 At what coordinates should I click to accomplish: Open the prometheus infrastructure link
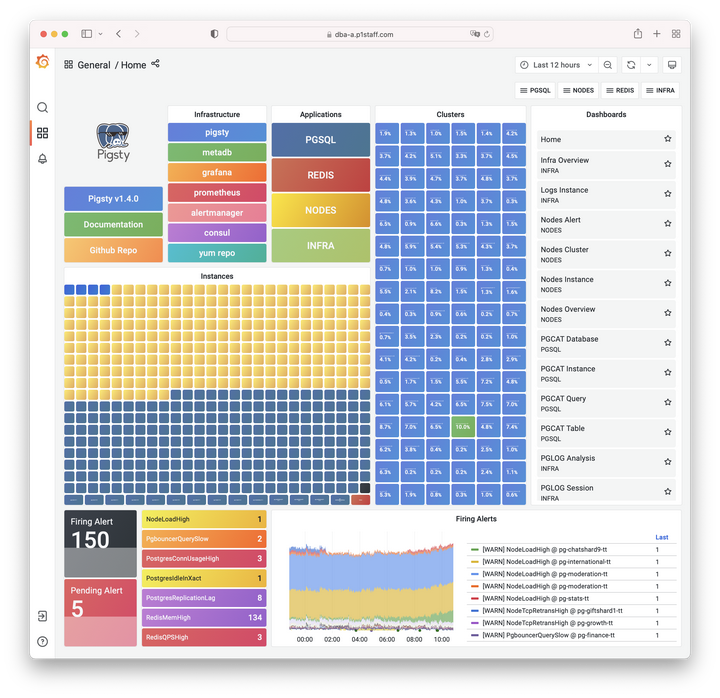click(x=217, y=193)
